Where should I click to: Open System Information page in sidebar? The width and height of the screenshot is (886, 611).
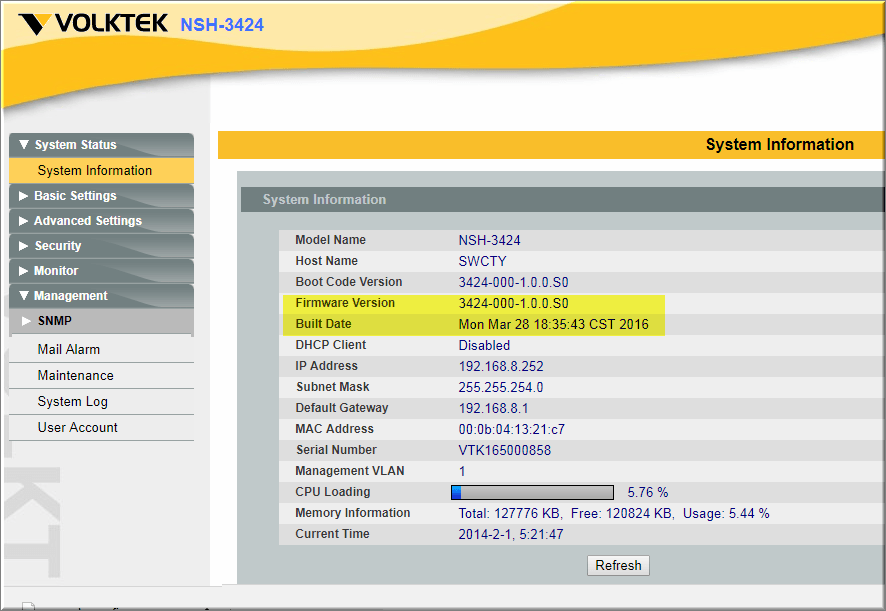coord(101,170)
